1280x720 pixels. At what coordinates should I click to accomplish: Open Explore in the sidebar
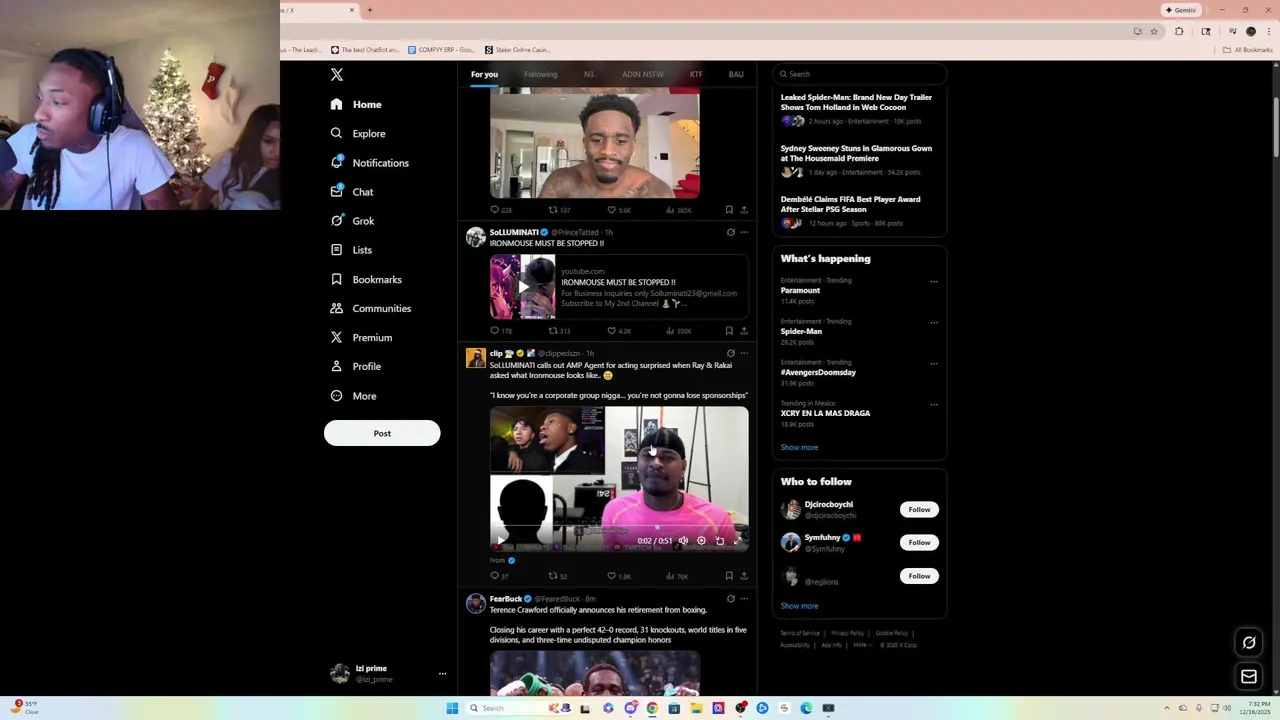(x=358, y=133)
